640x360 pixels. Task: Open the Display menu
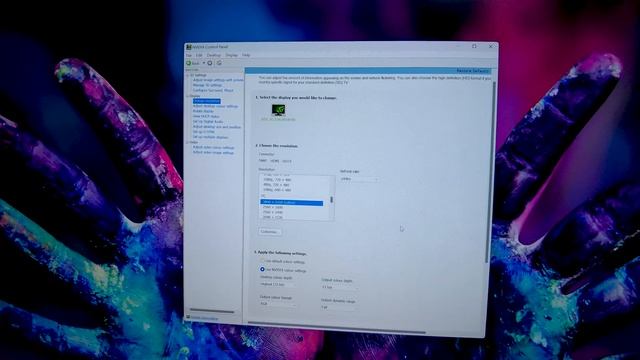pos(231,55)
